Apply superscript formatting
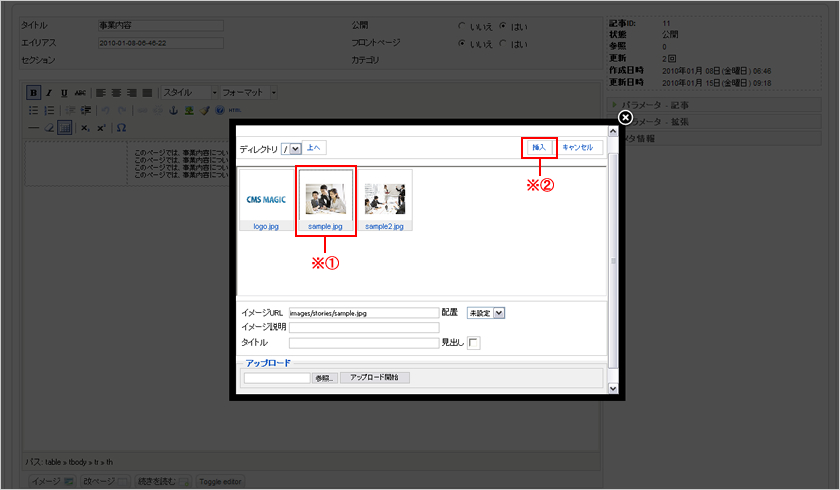This screenshot has height=490, width=840. click(x=101, y=128)
